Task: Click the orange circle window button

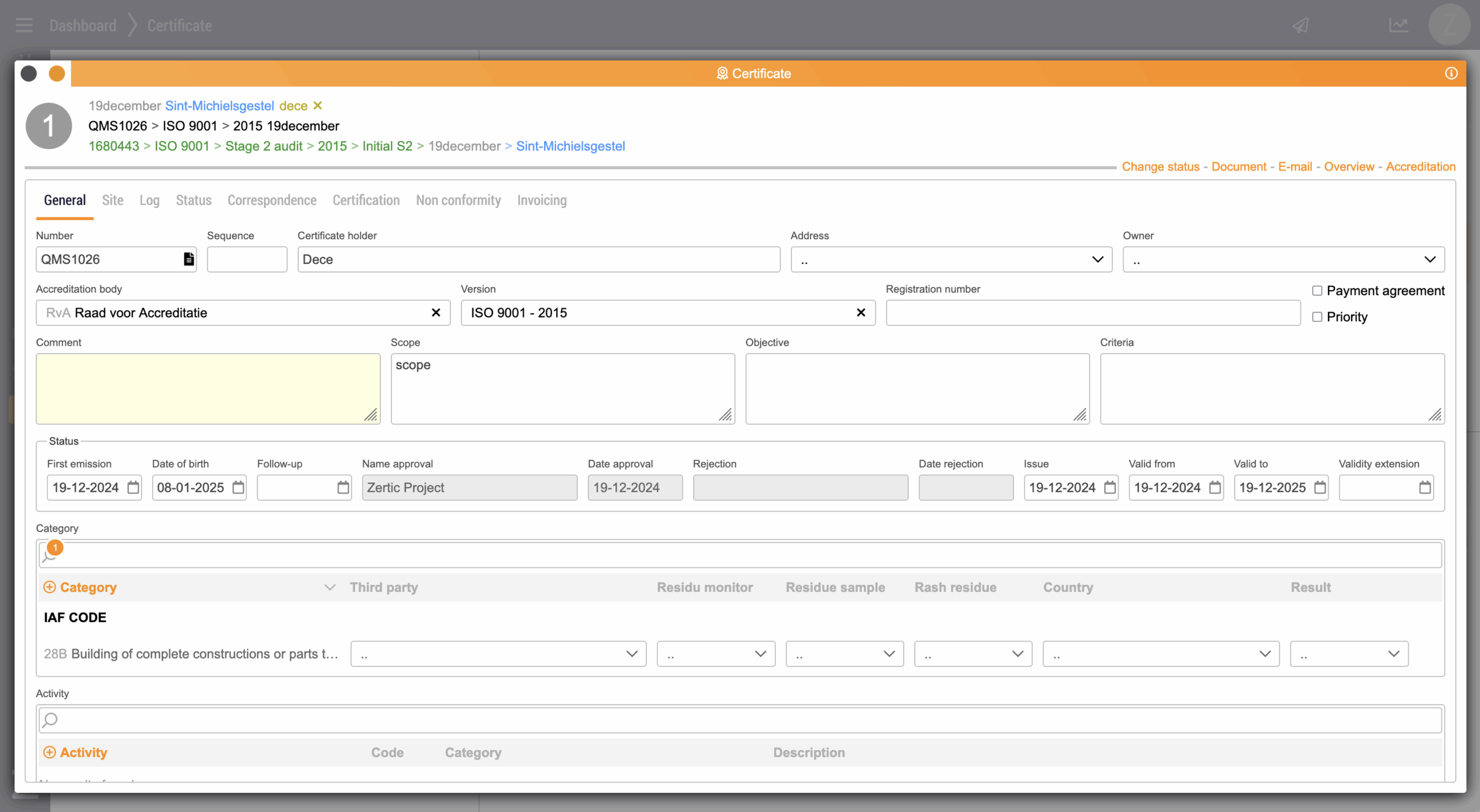Action: (x=57, y=73)
